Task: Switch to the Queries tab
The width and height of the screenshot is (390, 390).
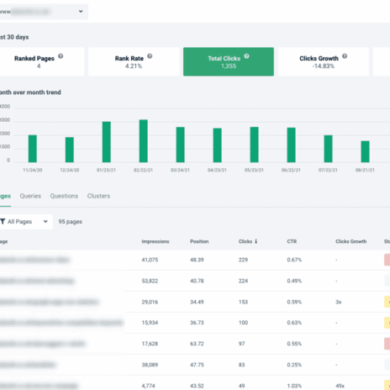Action: pos(30,196)
